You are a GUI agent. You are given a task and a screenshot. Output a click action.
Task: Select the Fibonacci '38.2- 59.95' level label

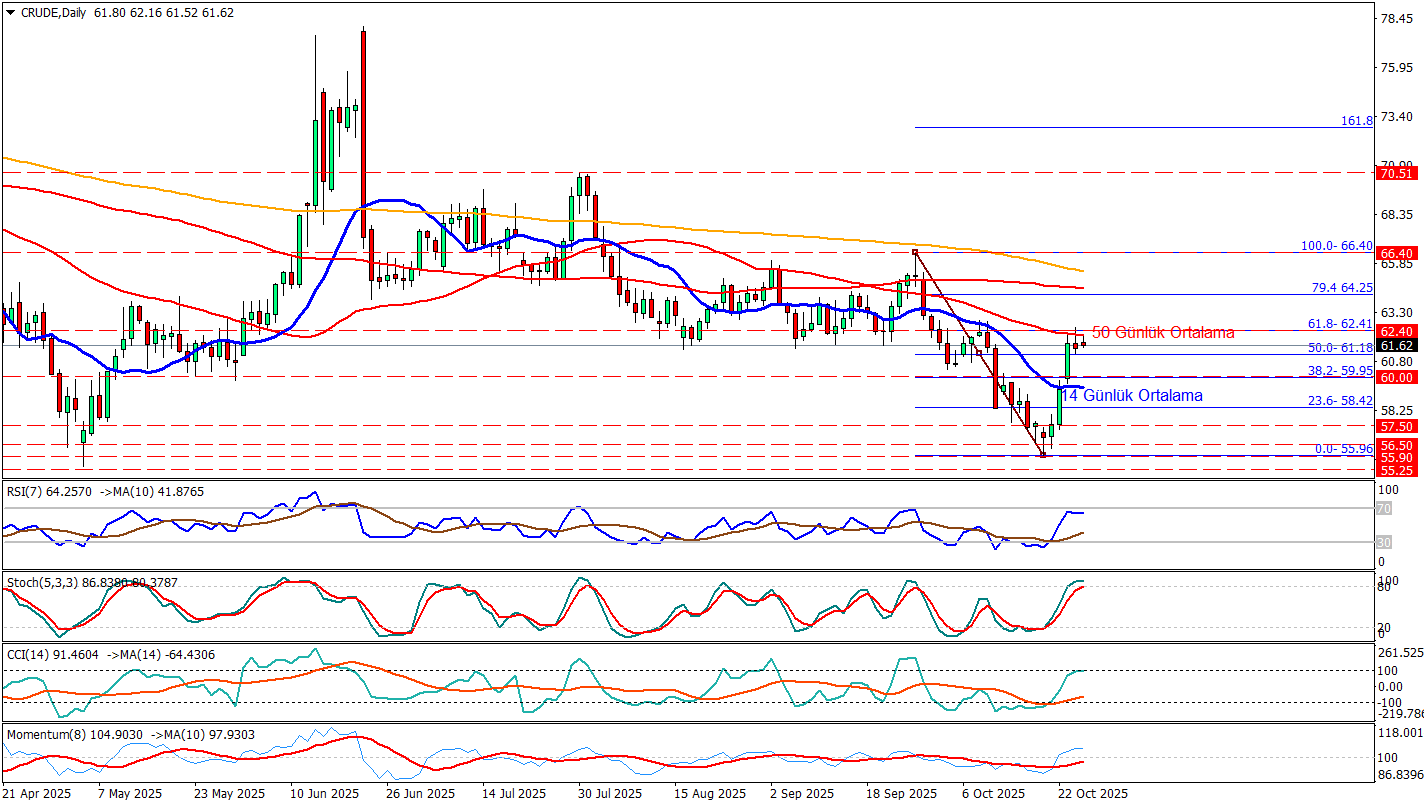pos(1339,370)
